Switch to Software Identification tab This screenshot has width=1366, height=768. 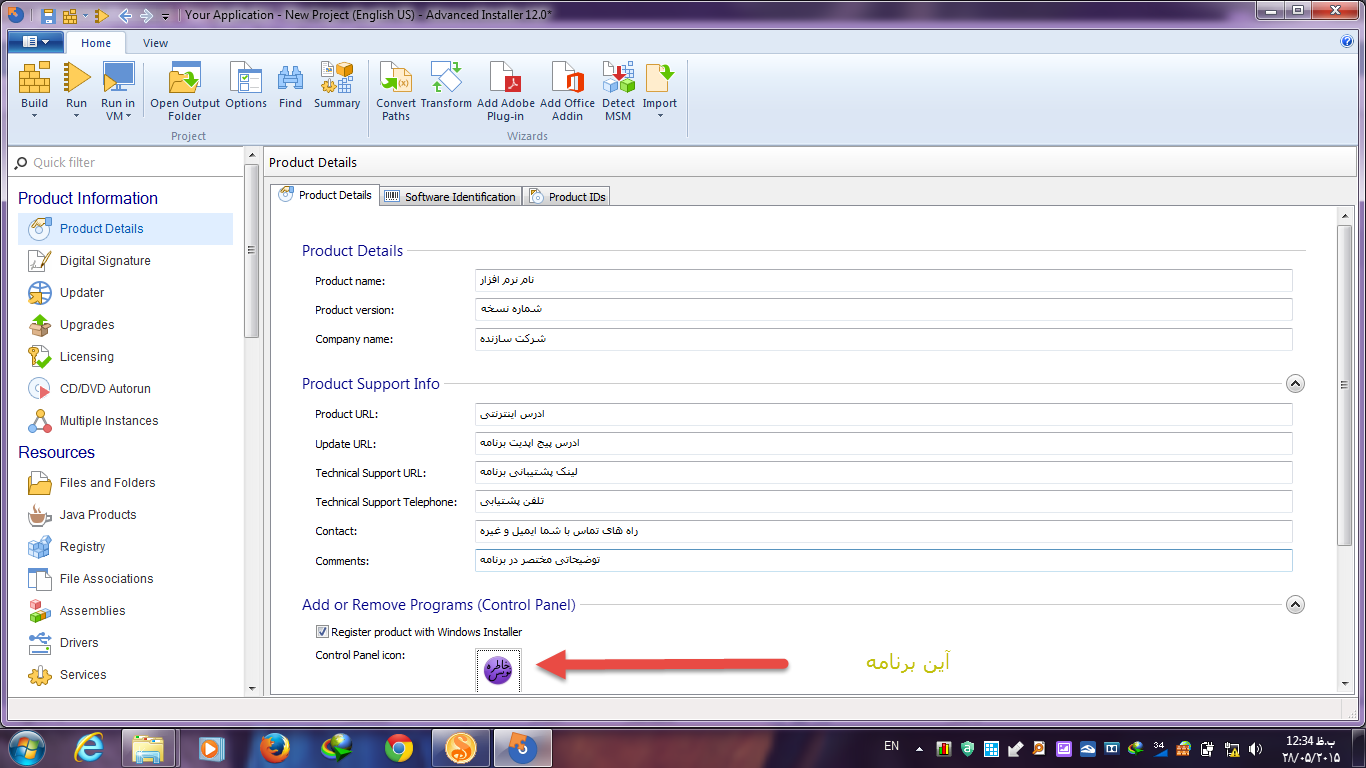click(450, 197)
